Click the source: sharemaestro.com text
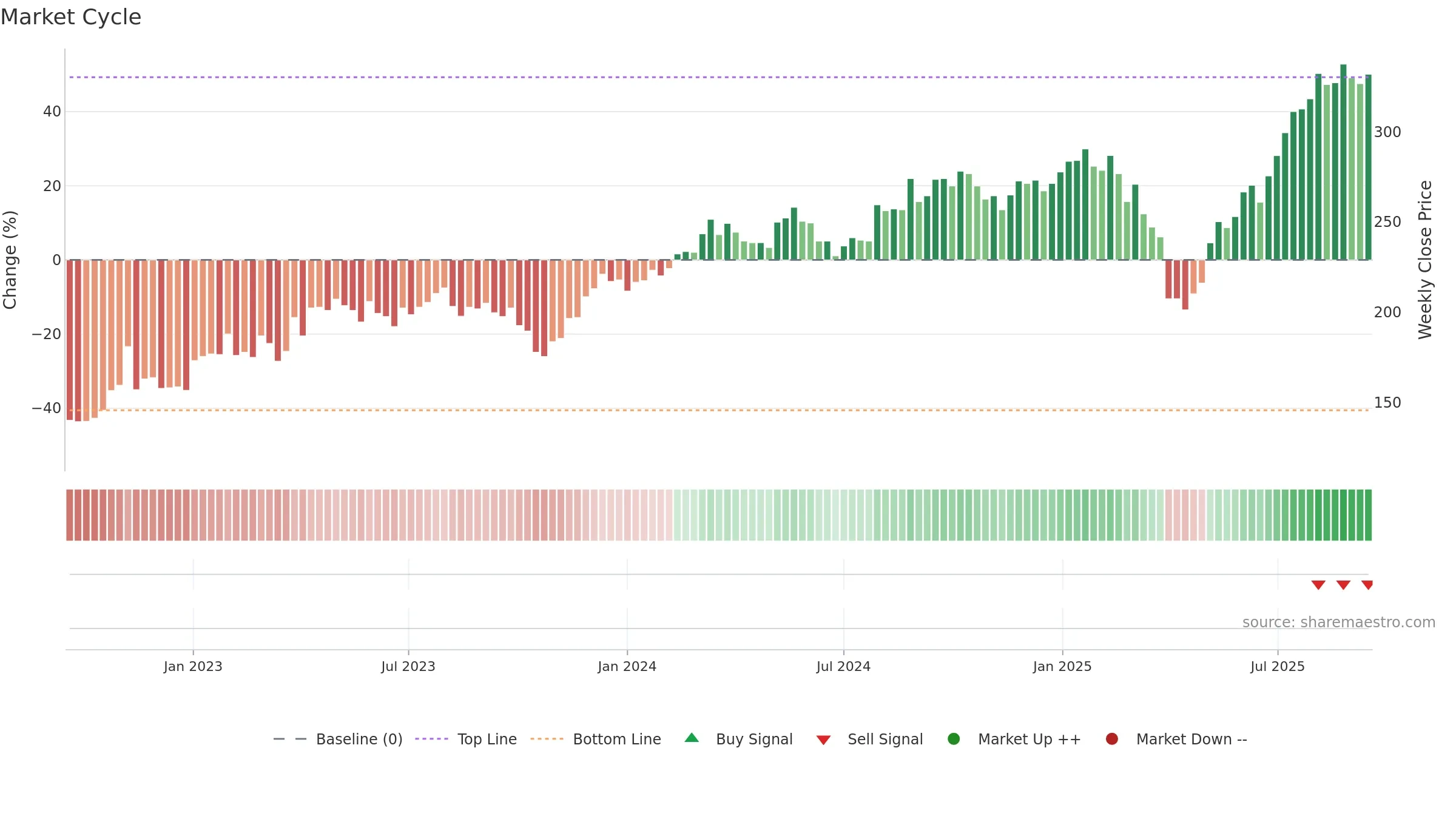The height and width of the screenshot is (819, 1456). click(1339, 622)
